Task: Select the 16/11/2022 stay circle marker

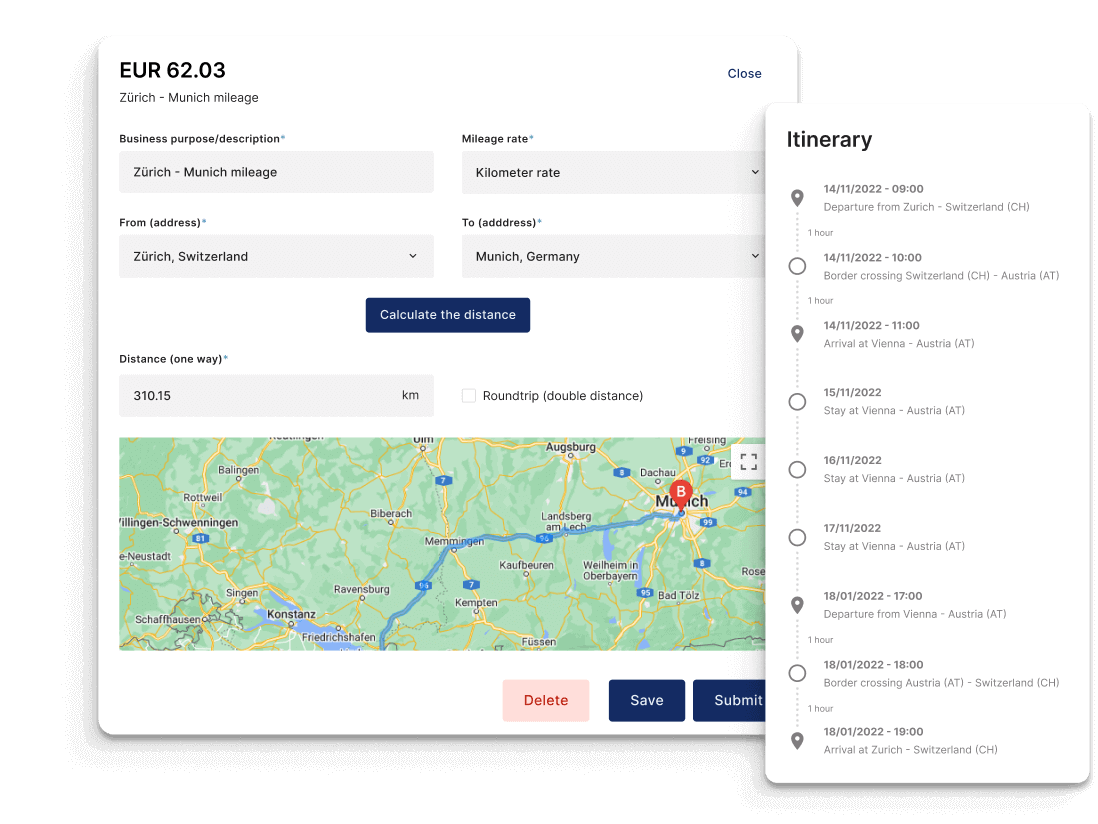Action: 797,470
